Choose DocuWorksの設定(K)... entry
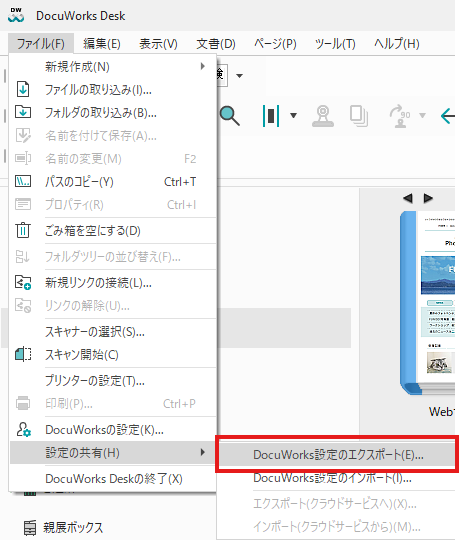 tap(113, 429)
